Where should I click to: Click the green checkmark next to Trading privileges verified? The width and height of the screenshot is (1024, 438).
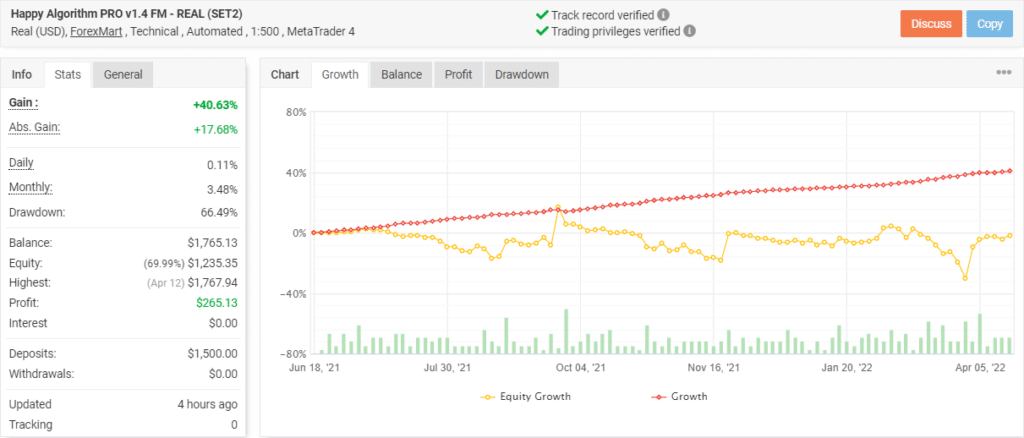click(541, 31)
